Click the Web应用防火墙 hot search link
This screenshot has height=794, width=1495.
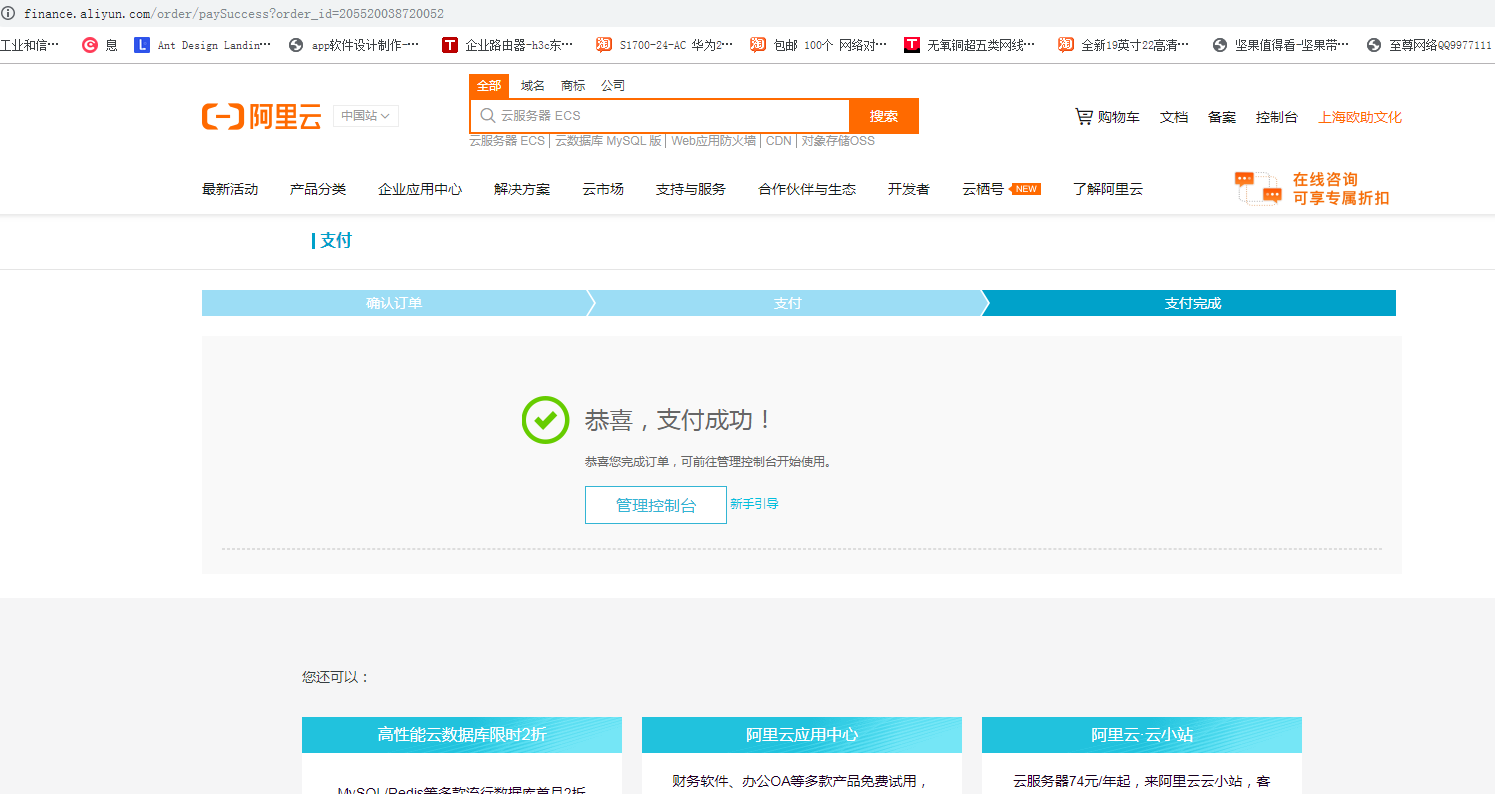713,141
